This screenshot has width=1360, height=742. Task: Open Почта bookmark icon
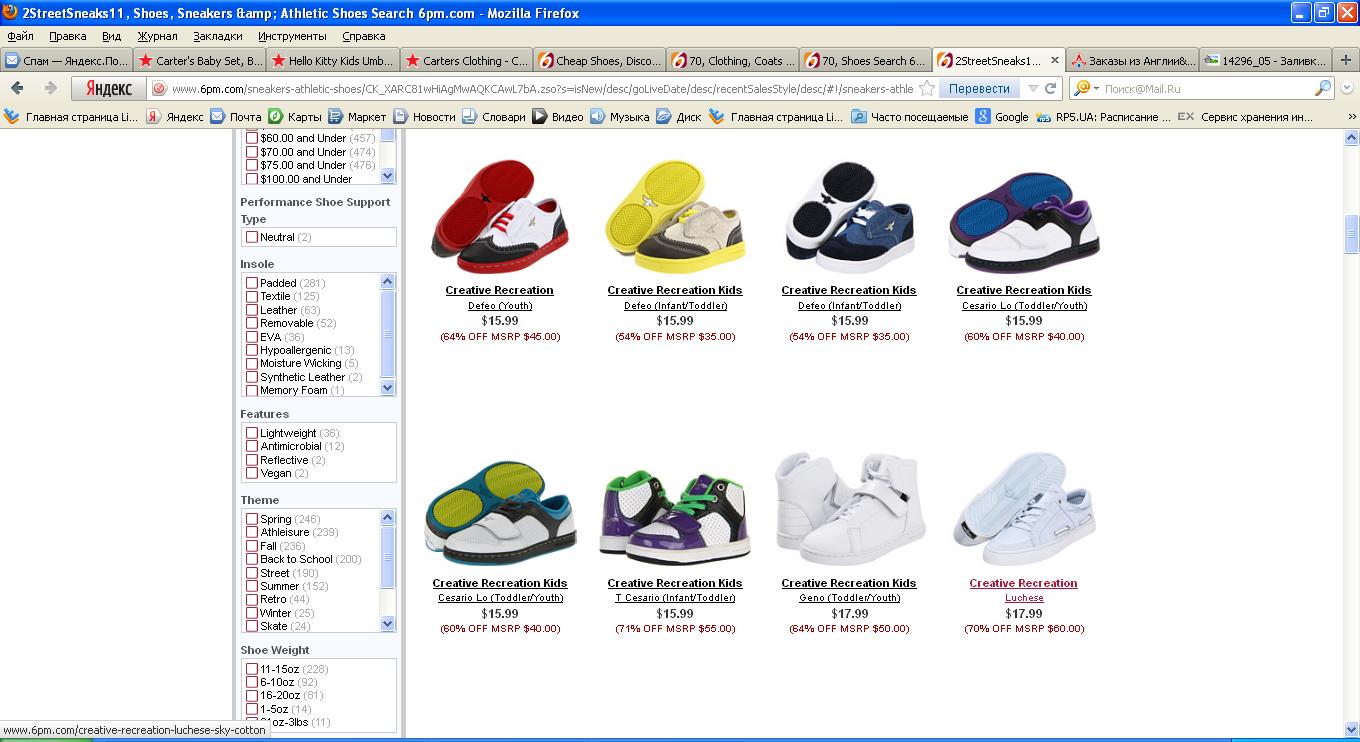[x=219, y=117]
